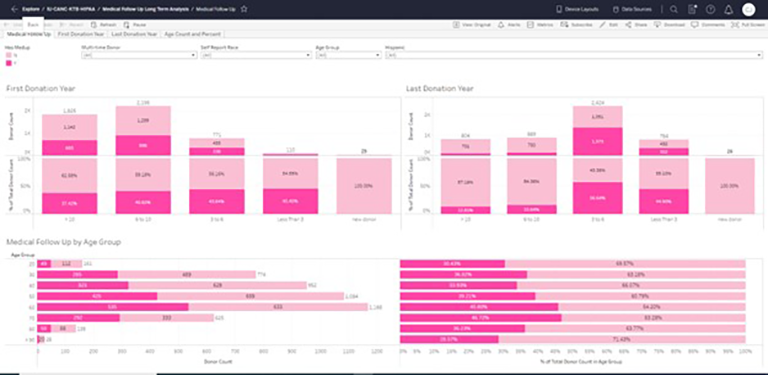Open the help question mark icon
Viewport: 768px width, 375px height.
click(710, 9)
